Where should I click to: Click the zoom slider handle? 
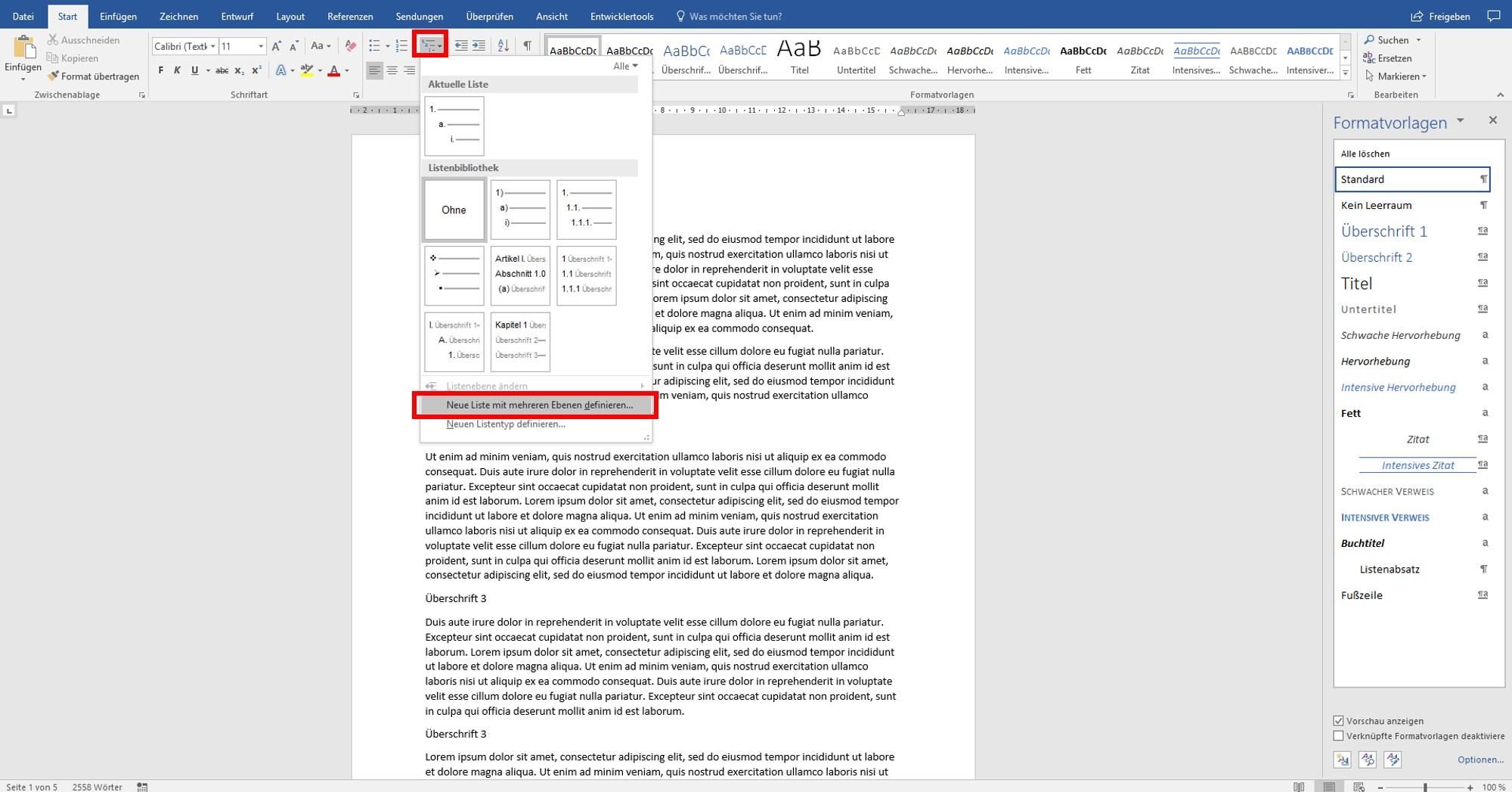(1425, 787)
